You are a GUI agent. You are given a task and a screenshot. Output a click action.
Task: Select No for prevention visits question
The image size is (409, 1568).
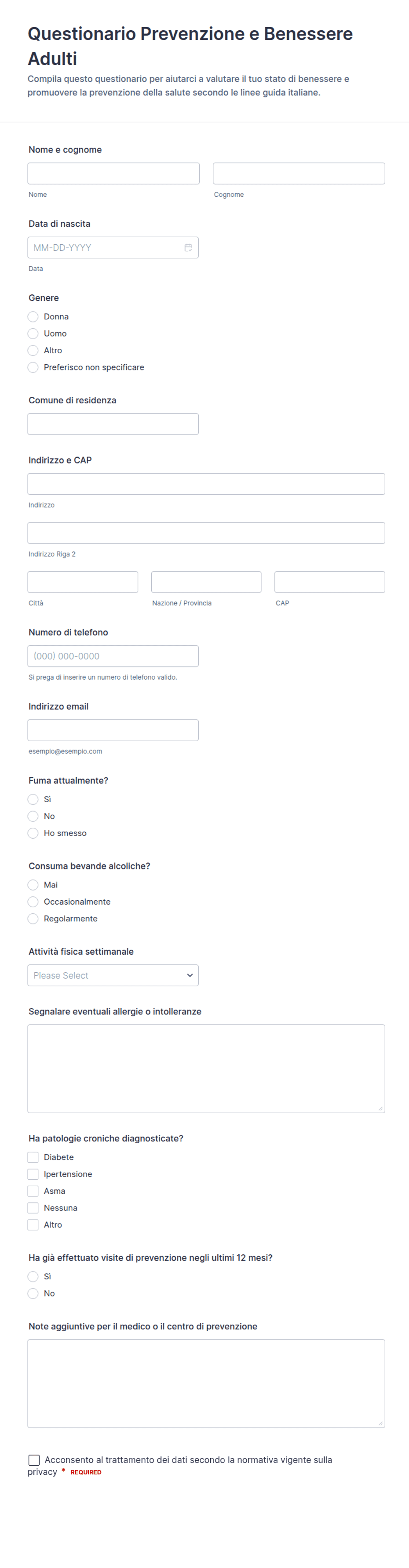tap(33, 1293)
